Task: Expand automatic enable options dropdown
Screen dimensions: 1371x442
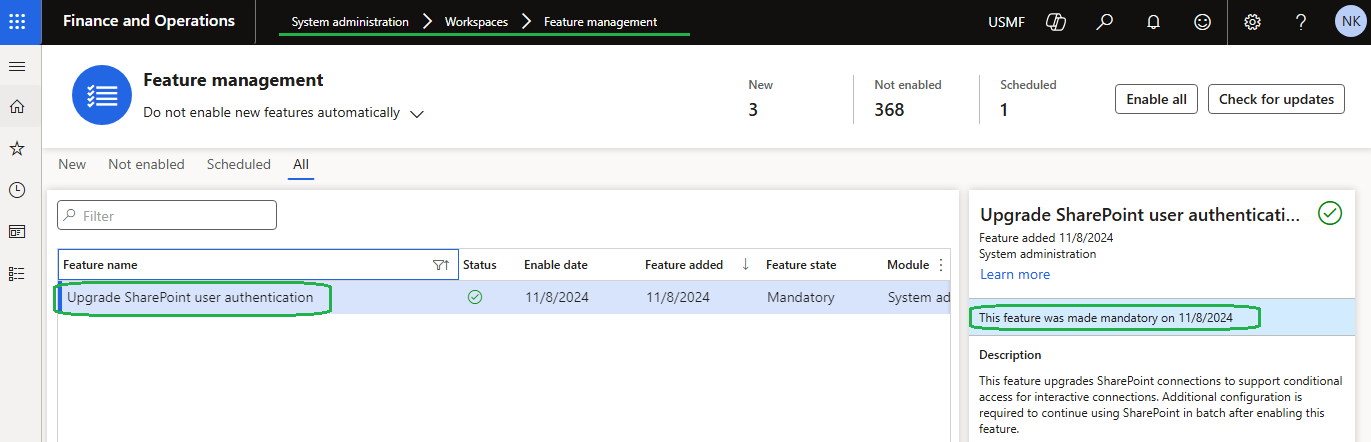Action: (x=417, y=113)
